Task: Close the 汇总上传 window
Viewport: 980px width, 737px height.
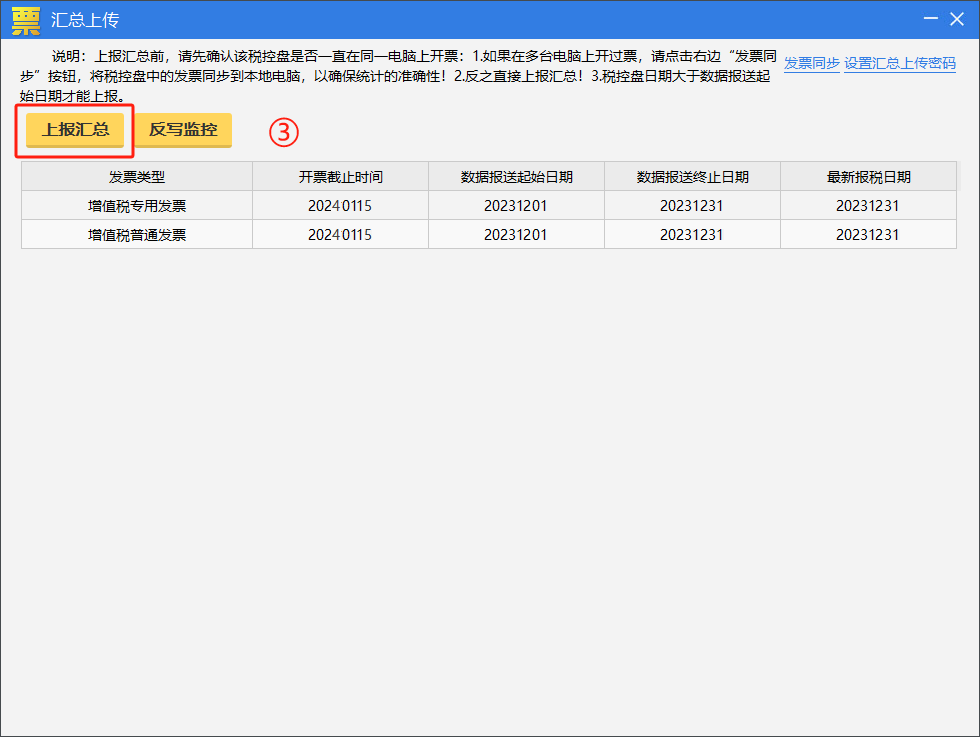Action: click(x=957, y=19)
